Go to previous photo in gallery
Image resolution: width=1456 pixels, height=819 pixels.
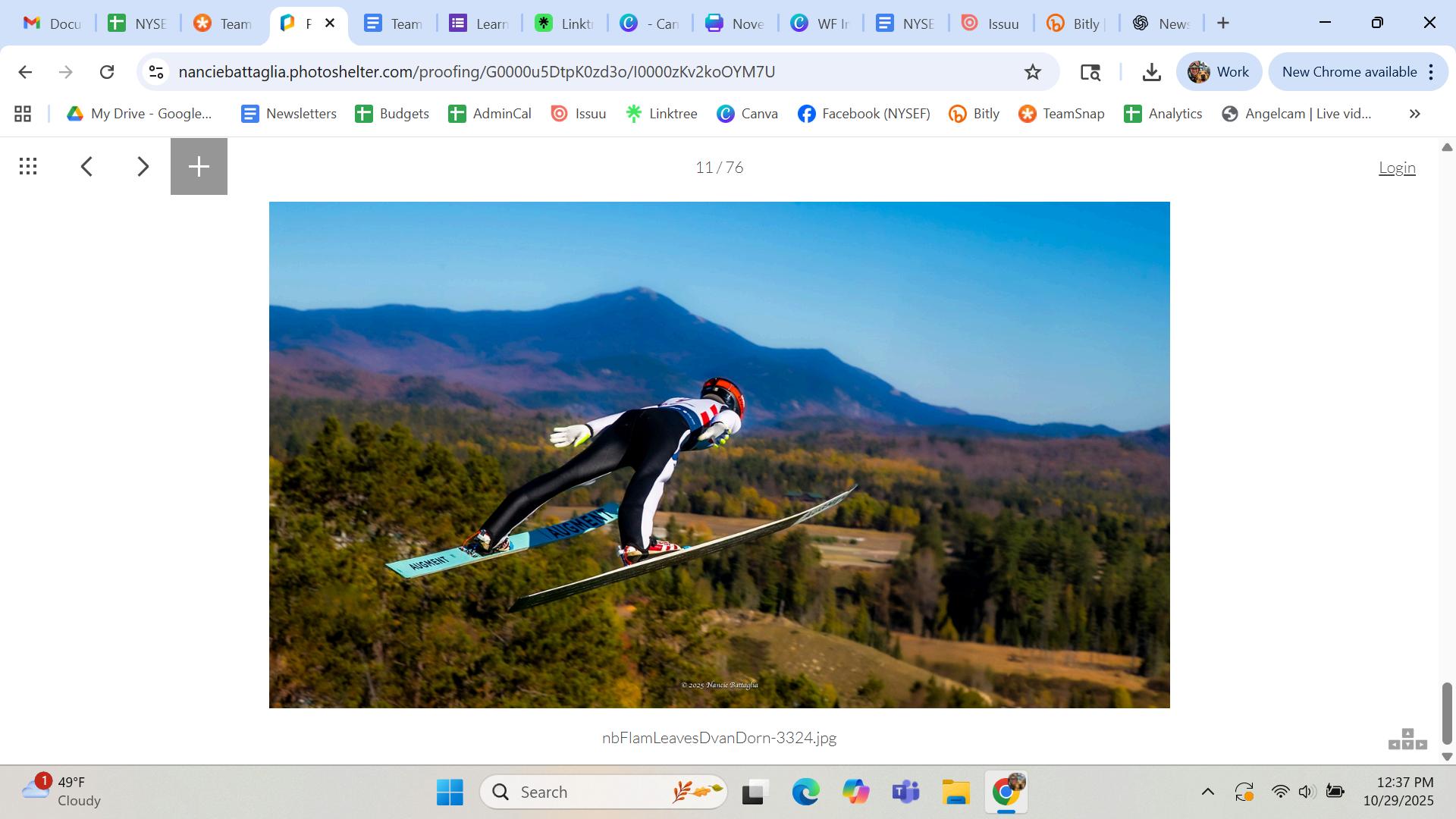(87, 167)
